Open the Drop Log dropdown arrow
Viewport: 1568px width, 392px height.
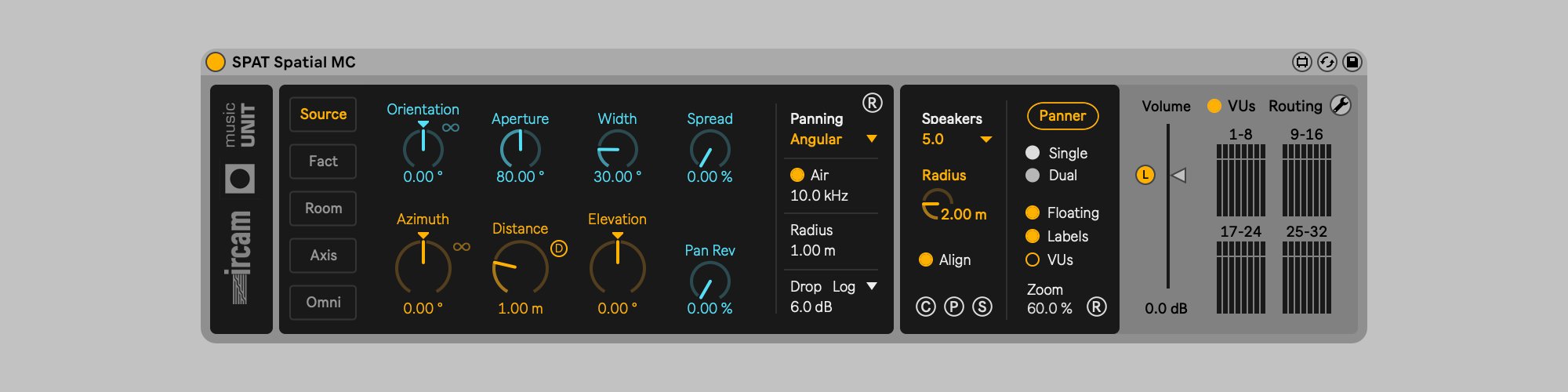[872, 286]
